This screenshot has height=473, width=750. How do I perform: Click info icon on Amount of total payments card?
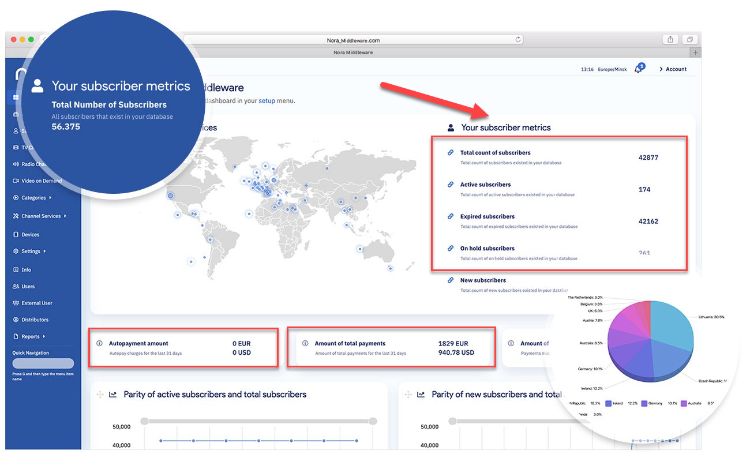click(305, 343)
